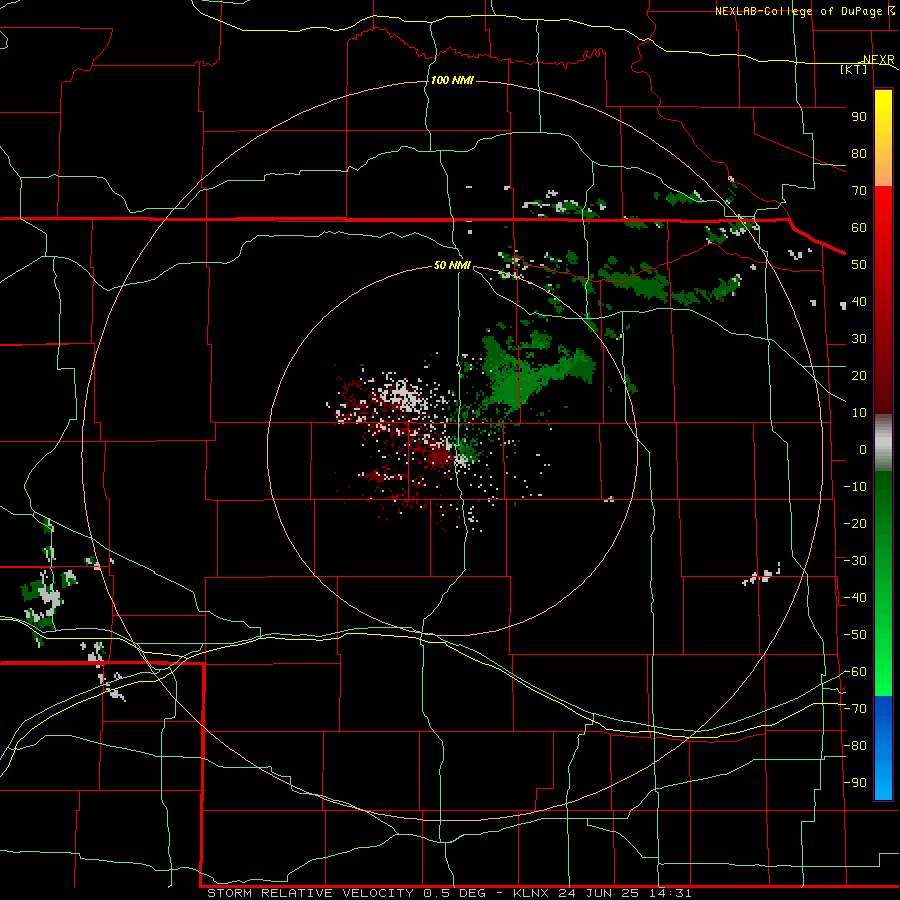
Task: Pick the -30 value on velocity scale
Action: coord(855,561)
